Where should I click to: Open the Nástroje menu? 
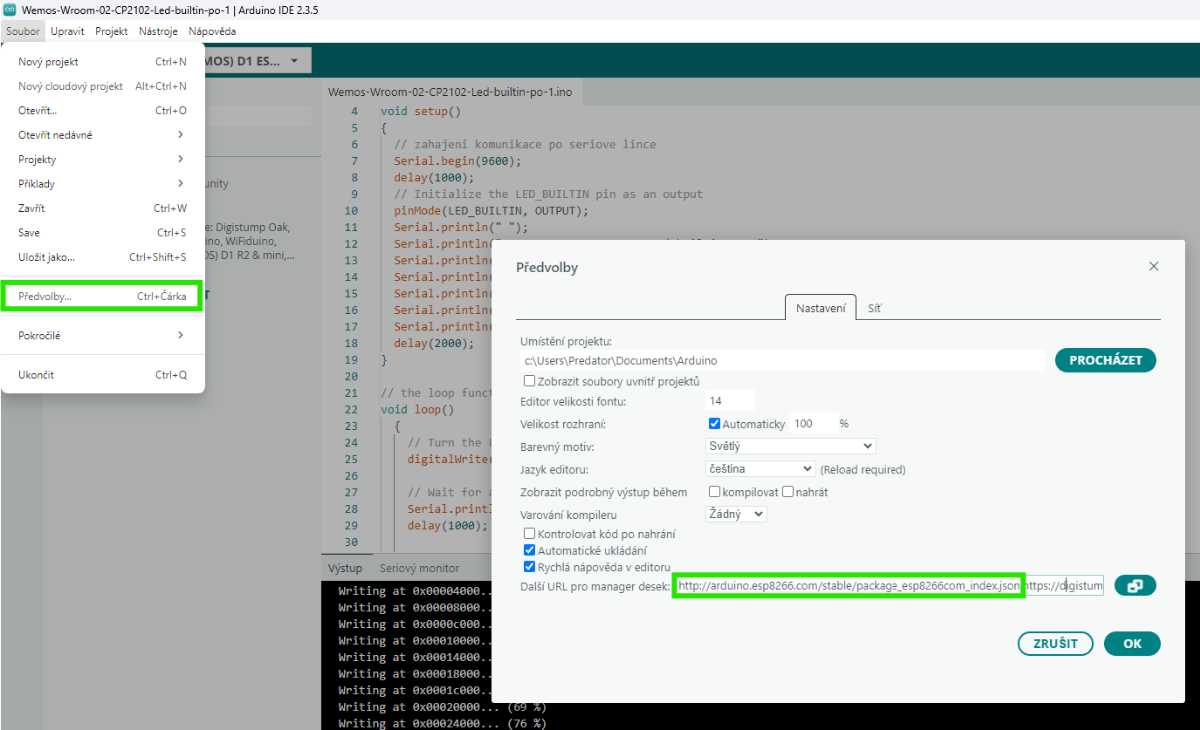click(x=158, y=31)
